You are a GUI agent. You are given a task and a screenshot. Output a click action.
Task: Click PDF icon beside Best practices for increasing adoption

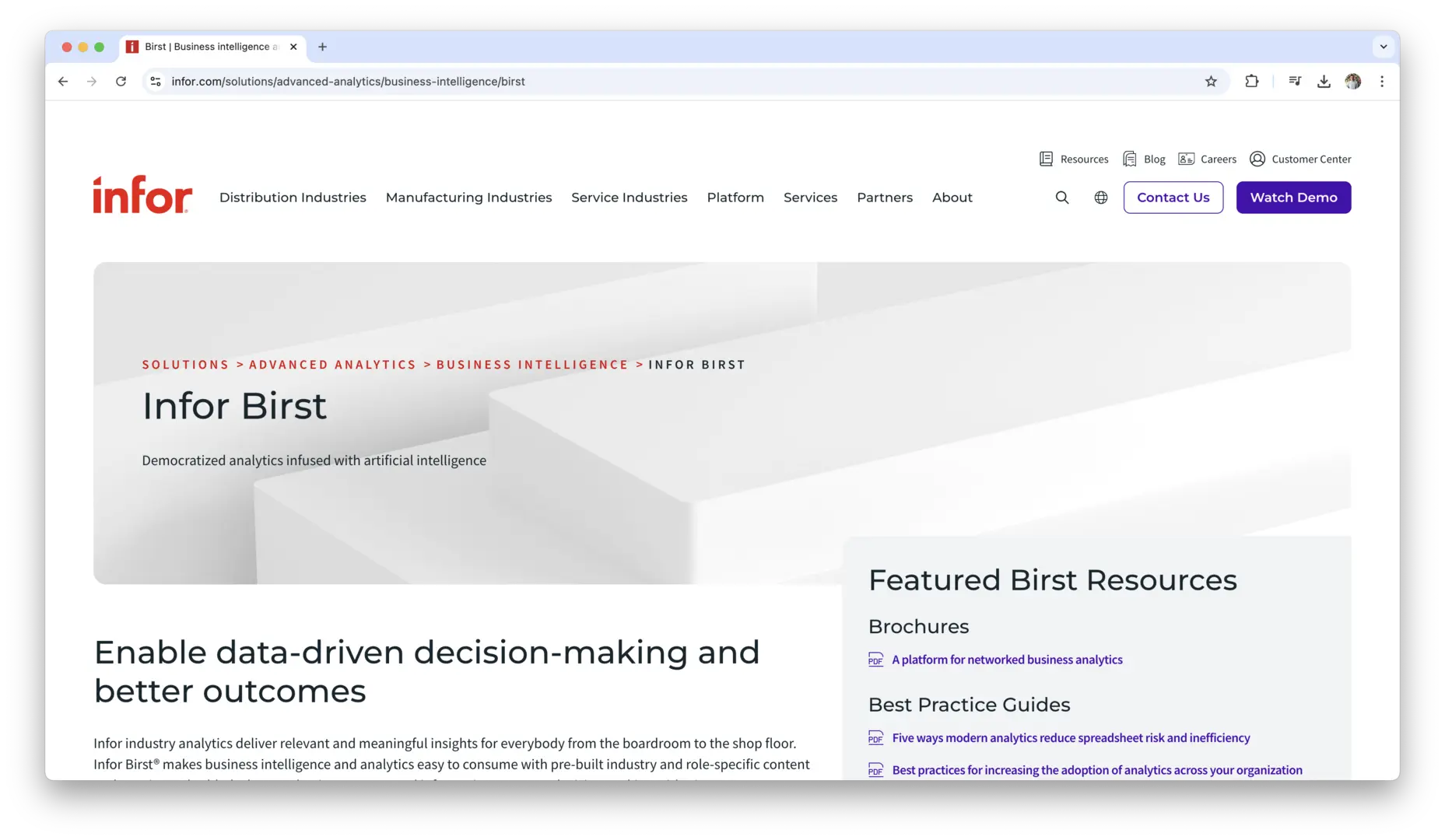point(875,770)
